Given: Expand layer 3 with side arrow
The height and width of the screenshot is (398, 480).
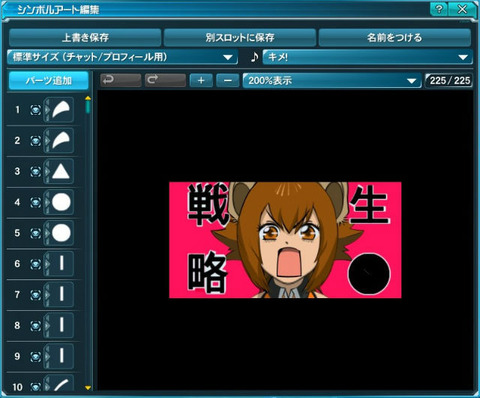Looking at the screenshot, I should pyautogui.click(x=47, y=171).
